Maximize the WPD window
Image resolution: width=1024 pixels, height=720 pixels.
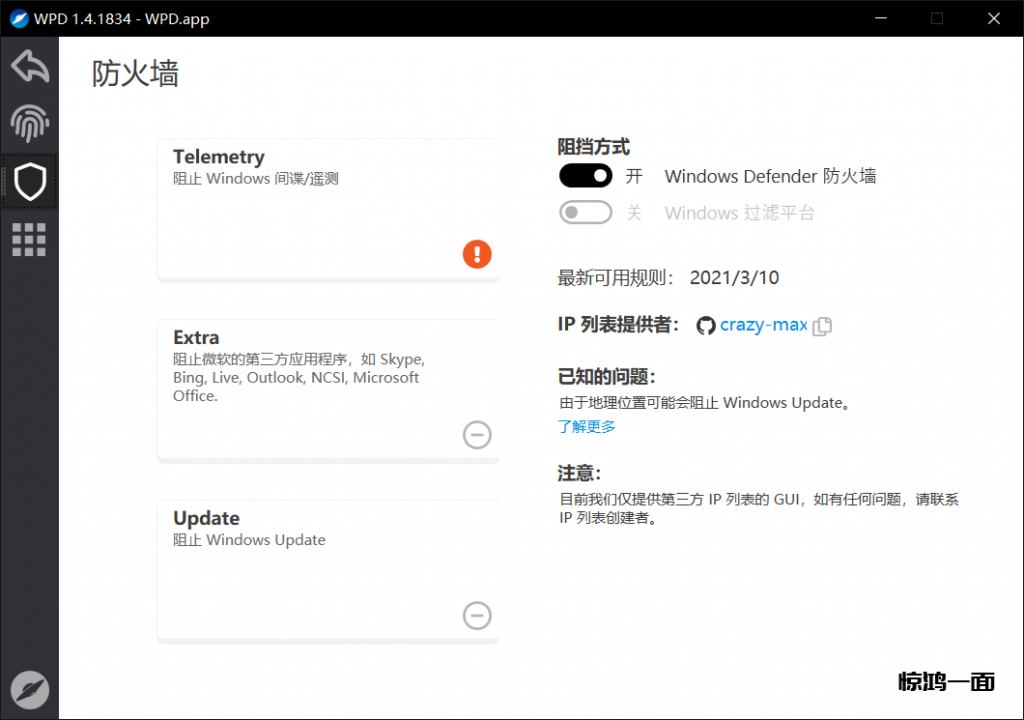point(937,18)
